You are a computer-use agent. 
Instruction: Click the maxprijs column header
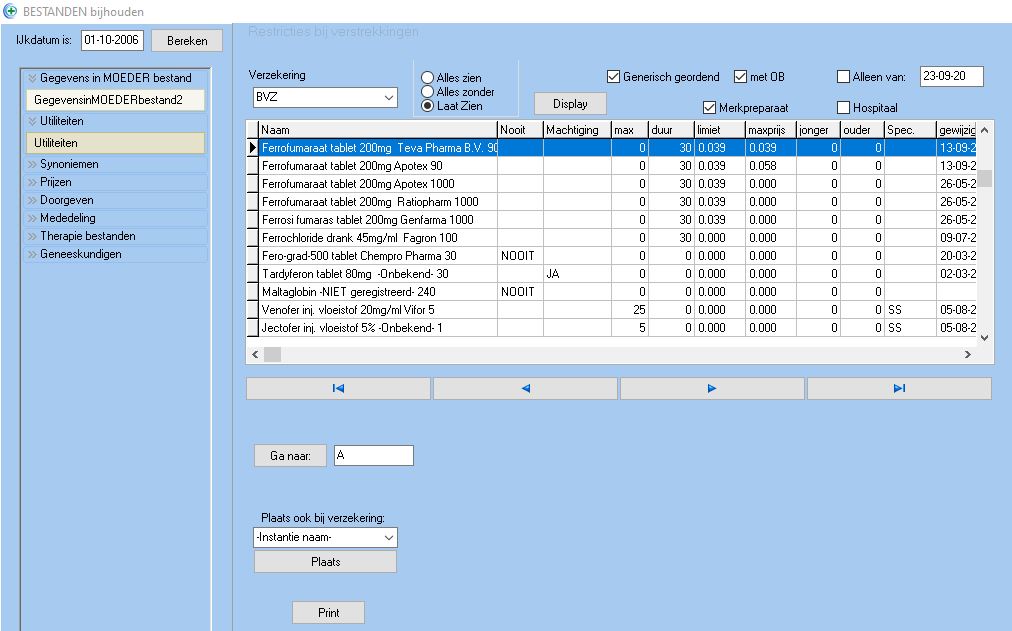(x=771, y=130)
